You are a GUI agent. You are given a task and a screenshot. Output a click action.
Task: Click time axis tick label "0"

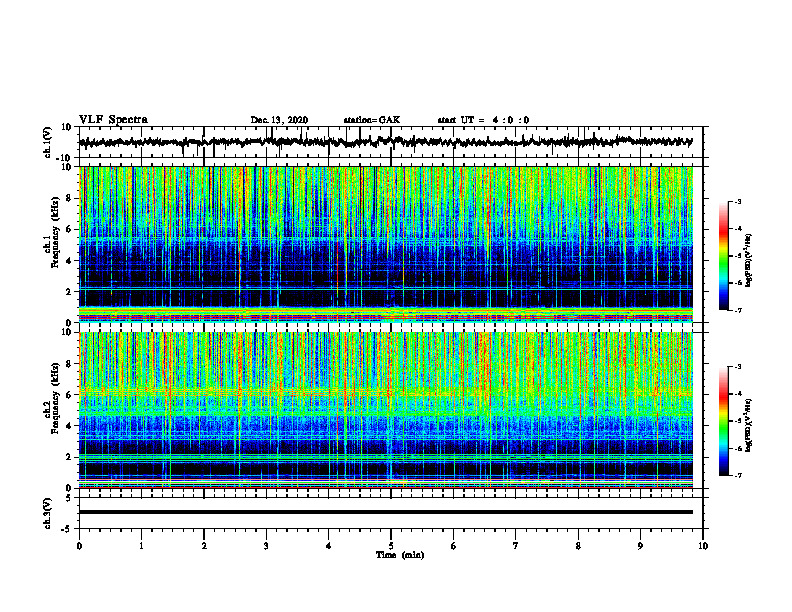tap(79, 546)
